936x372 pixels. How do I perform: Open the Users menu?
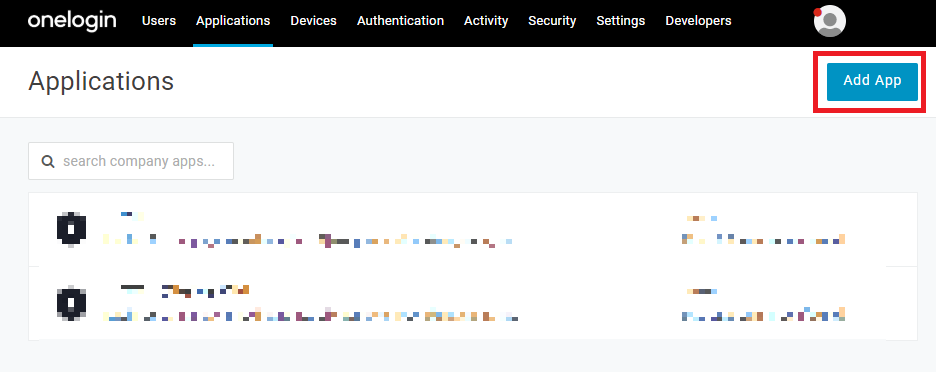tap(159, 21)
